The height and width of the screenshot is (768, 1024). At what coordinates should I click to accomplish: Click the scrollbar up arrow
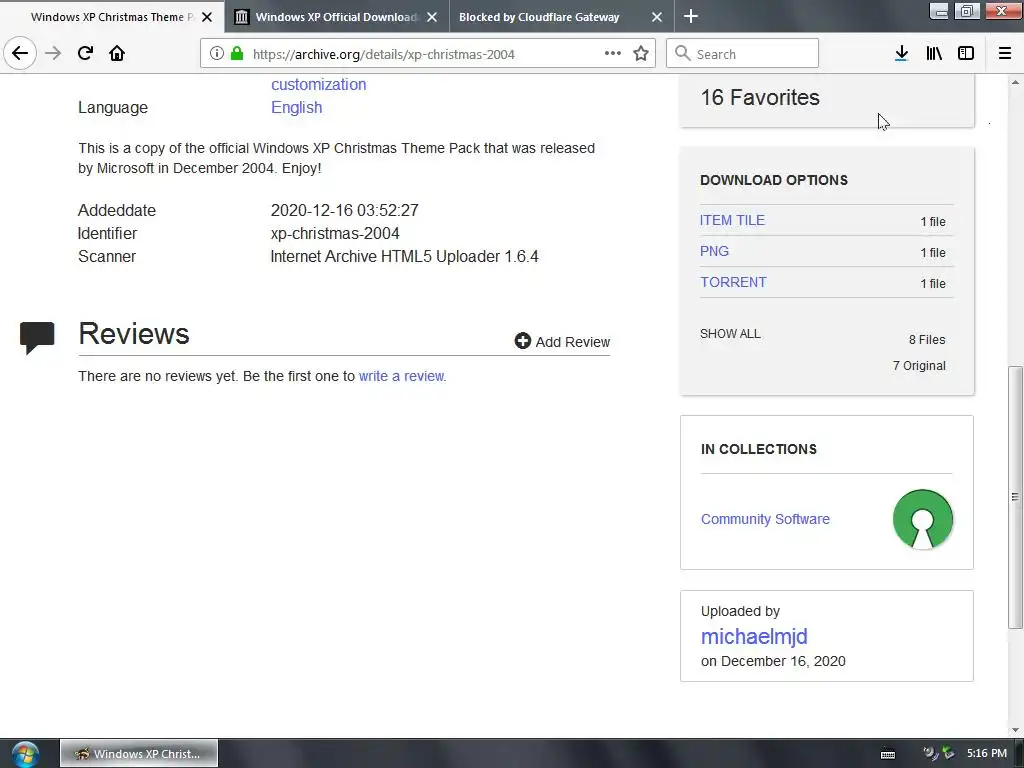tap(1015, 82)
